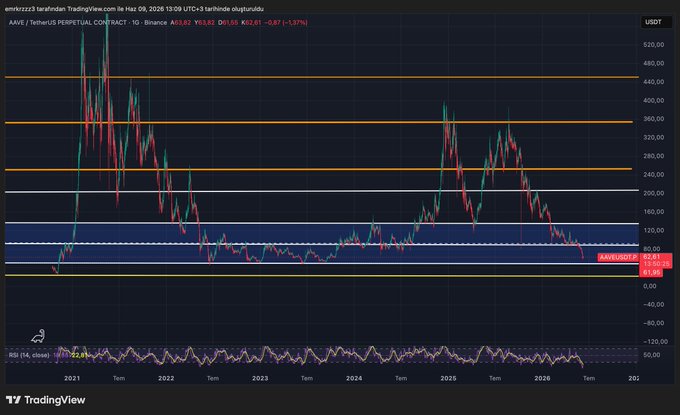
Task: Click 360,00 on the price axis
Action: [654, 119]
